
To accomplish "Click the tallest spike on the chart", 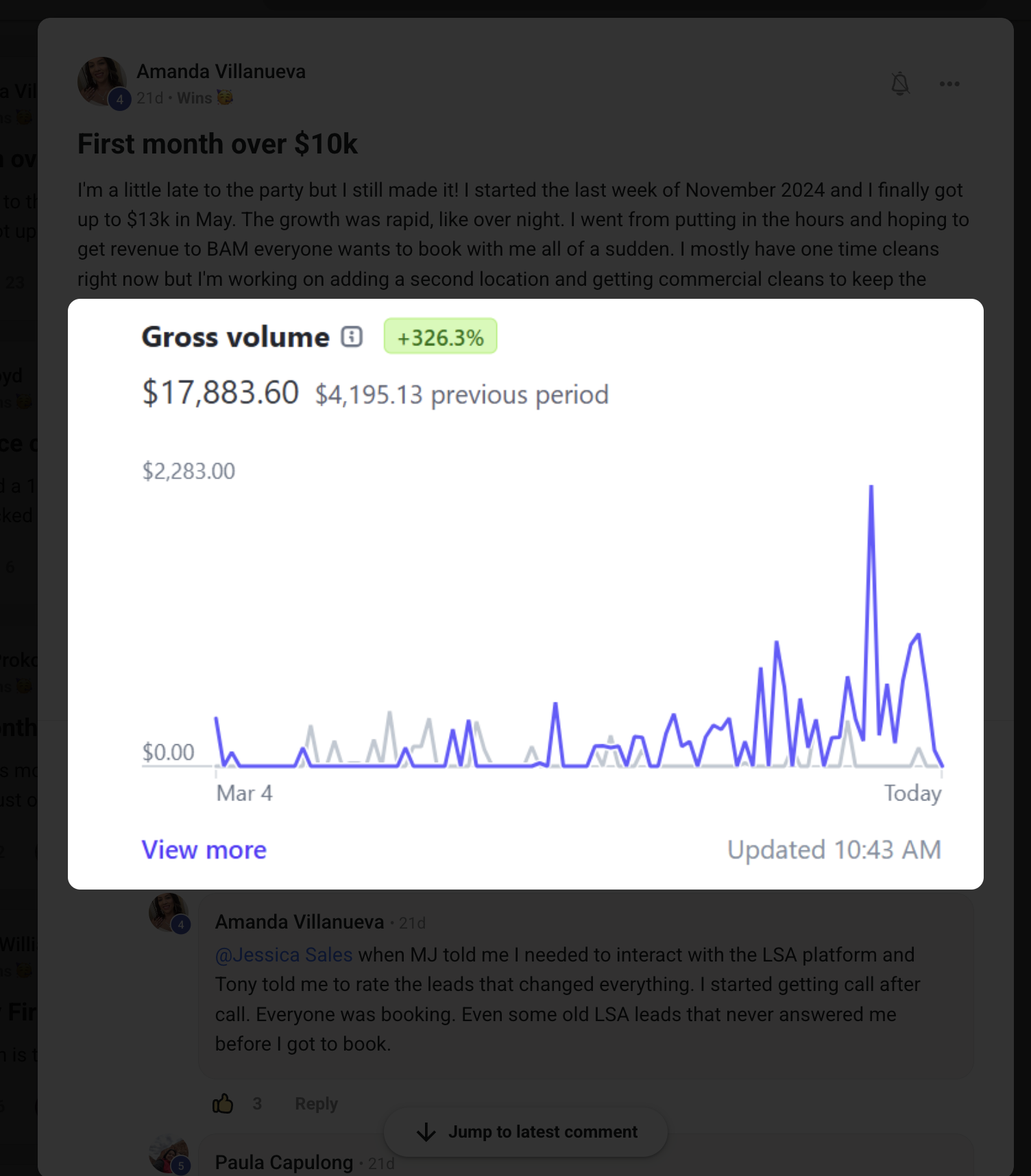I will coord(871,487).
